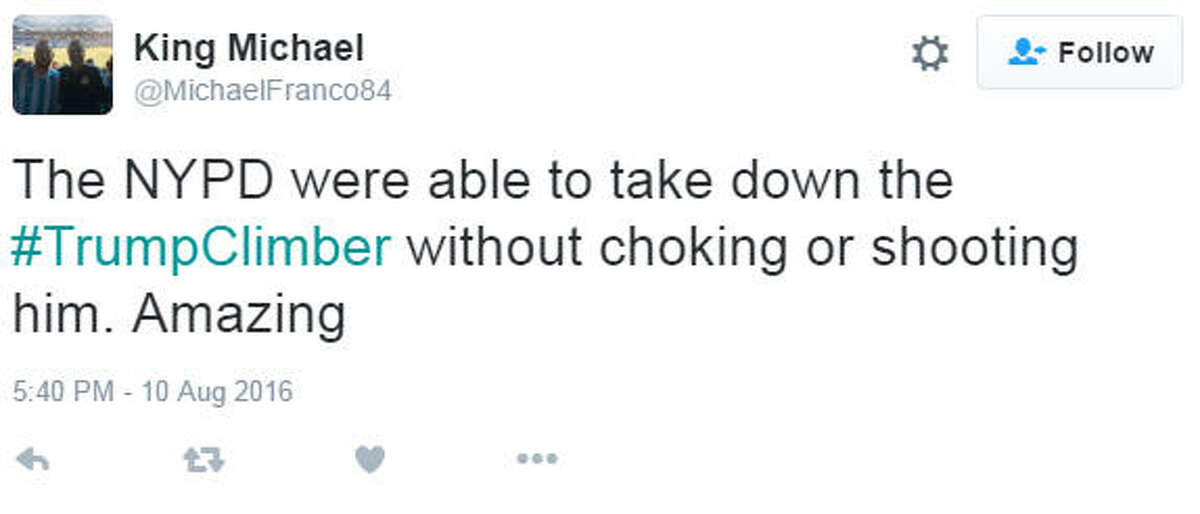This screenshot has width=1200, height=514.
Task: Click the person-plus icon in the Follow button
Action: coord(1027,52)
